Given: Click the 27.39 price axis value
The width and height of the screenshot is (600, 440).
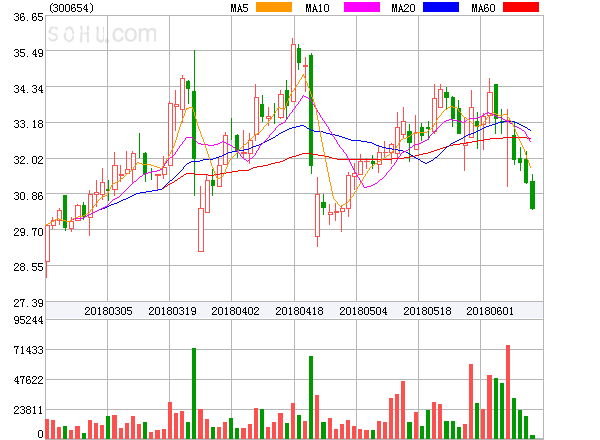Looking at the screenshot, I should tap(29, 303).
